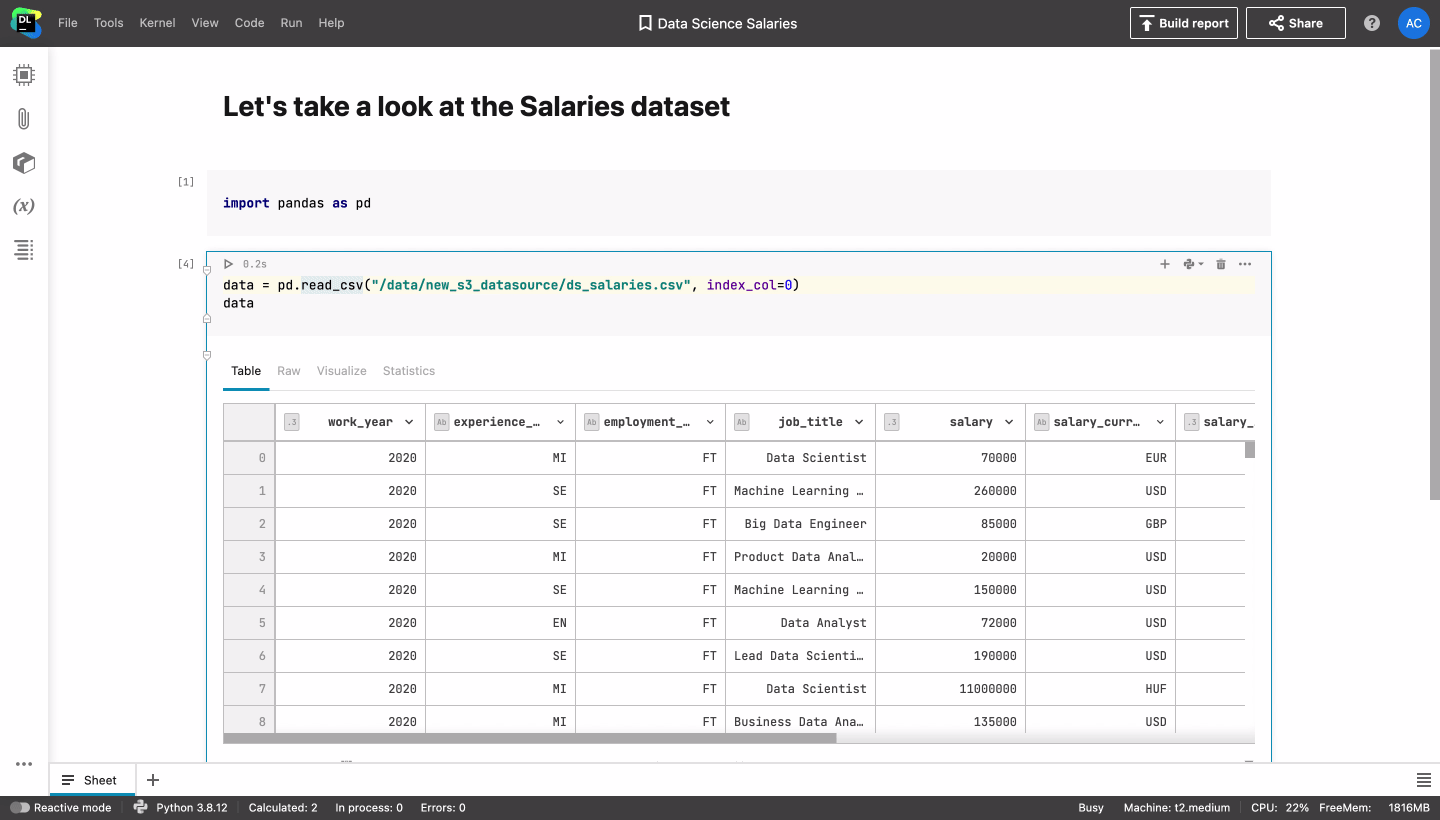
Task: Collapse the code cell input fold marker
Action: [x=207, y=270]
